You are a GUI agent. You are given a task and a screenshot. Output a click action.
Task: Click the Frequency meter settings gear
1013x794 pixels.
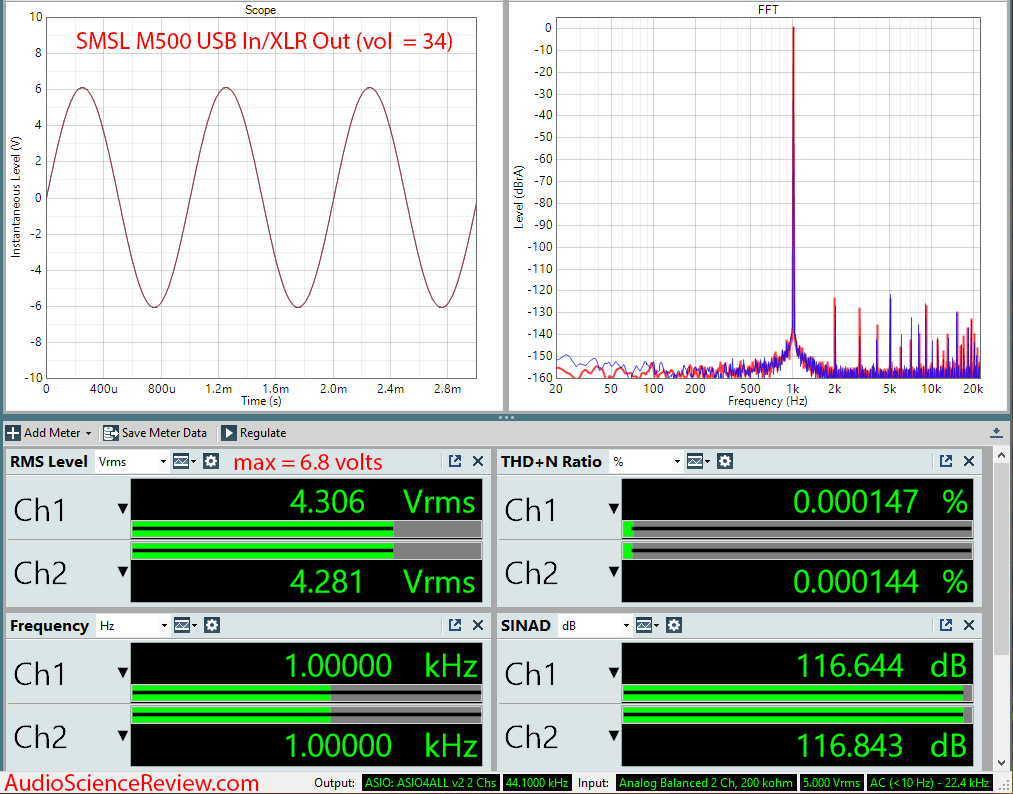(211, 625)
